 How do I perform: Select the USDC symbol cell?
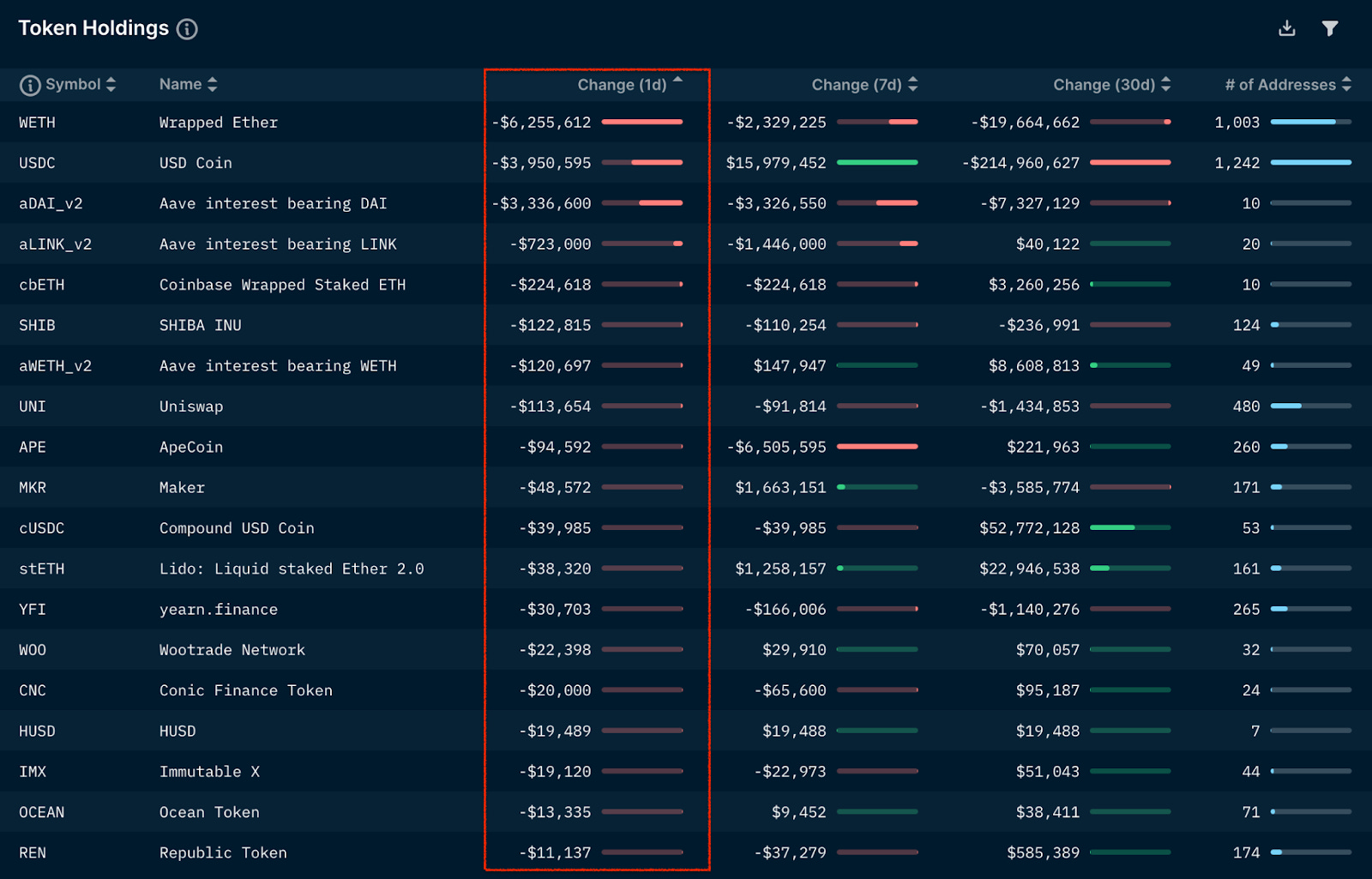point(37,163)
